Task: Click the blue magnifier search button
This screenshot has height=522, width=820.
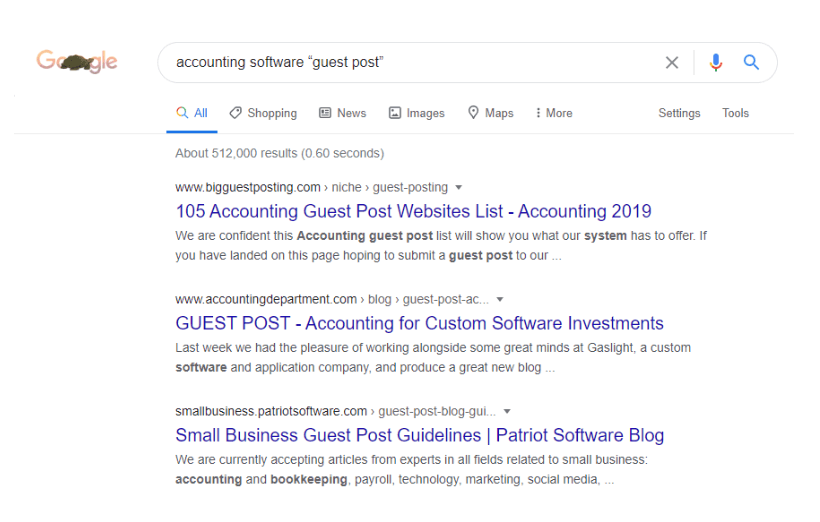Action: pos(751,62)
